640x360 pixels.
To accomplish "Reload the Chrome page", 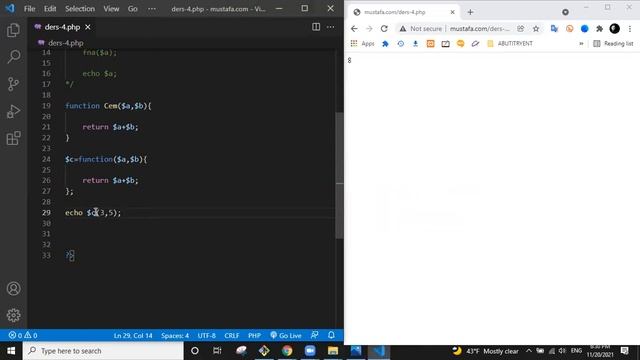I will point(384,29).
